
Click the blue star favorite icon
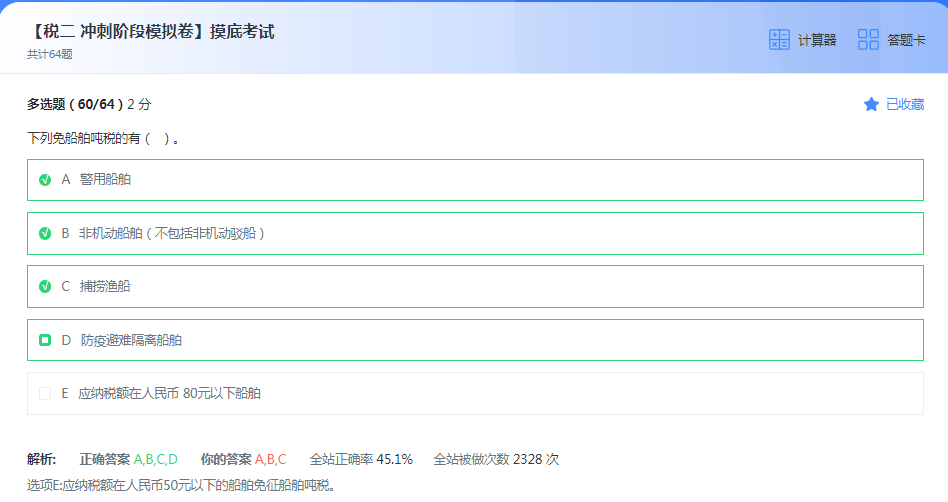click(871, 104)
